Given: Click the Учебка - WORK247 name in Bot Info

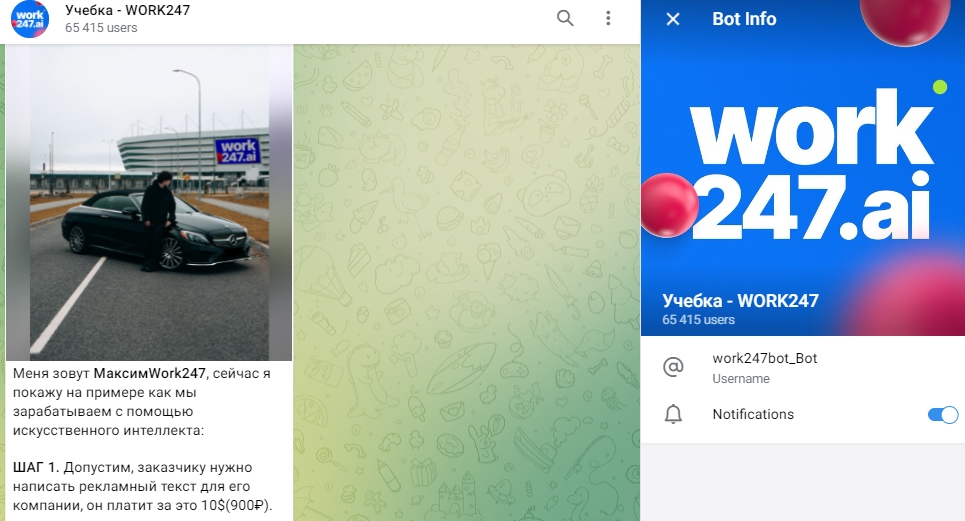Looking at the screenshot, I should 740,301.
